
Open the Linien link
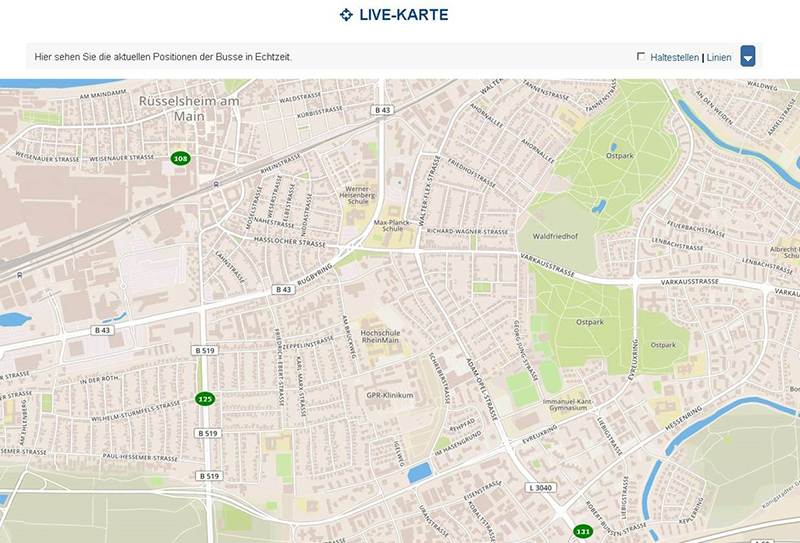719,58
